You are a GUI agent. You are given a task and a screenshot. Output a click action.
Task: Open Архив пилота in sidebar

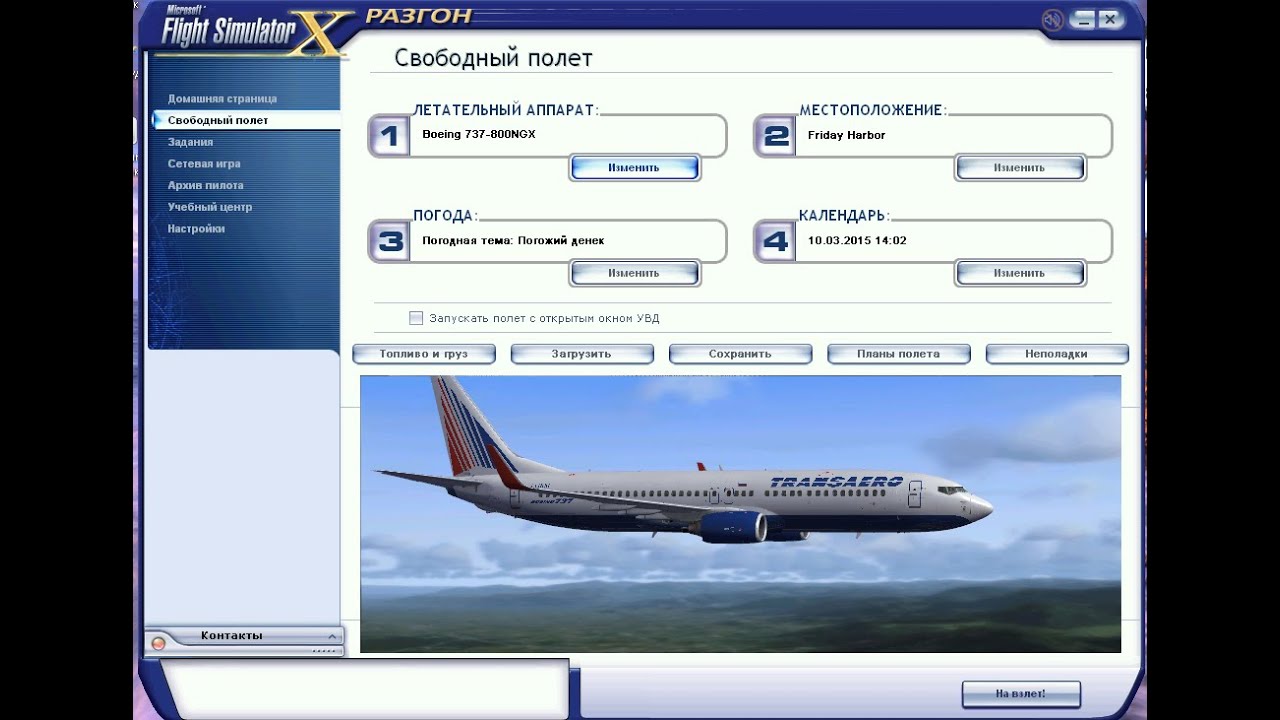pos(205,185)
